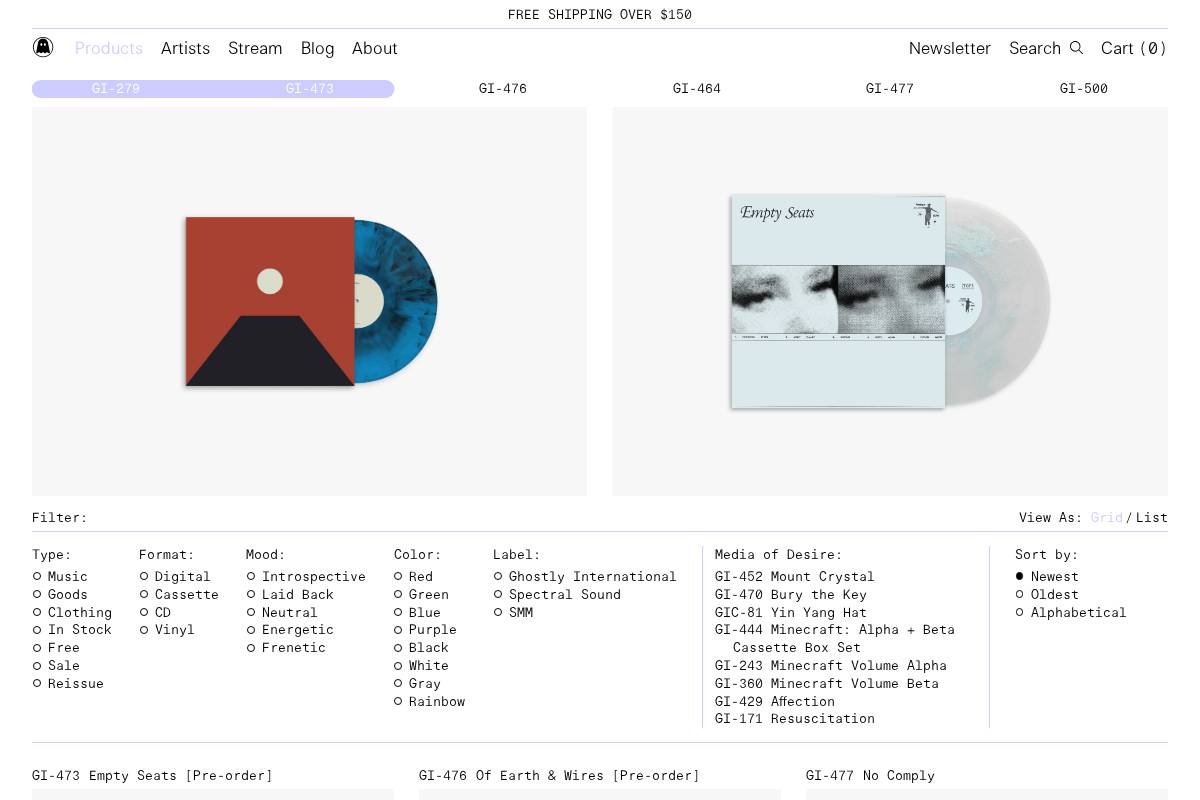The width and height of the screenshot is (1200, 800).
Task: Open the red cover blue vinyl product image
Action: point(310,301)
